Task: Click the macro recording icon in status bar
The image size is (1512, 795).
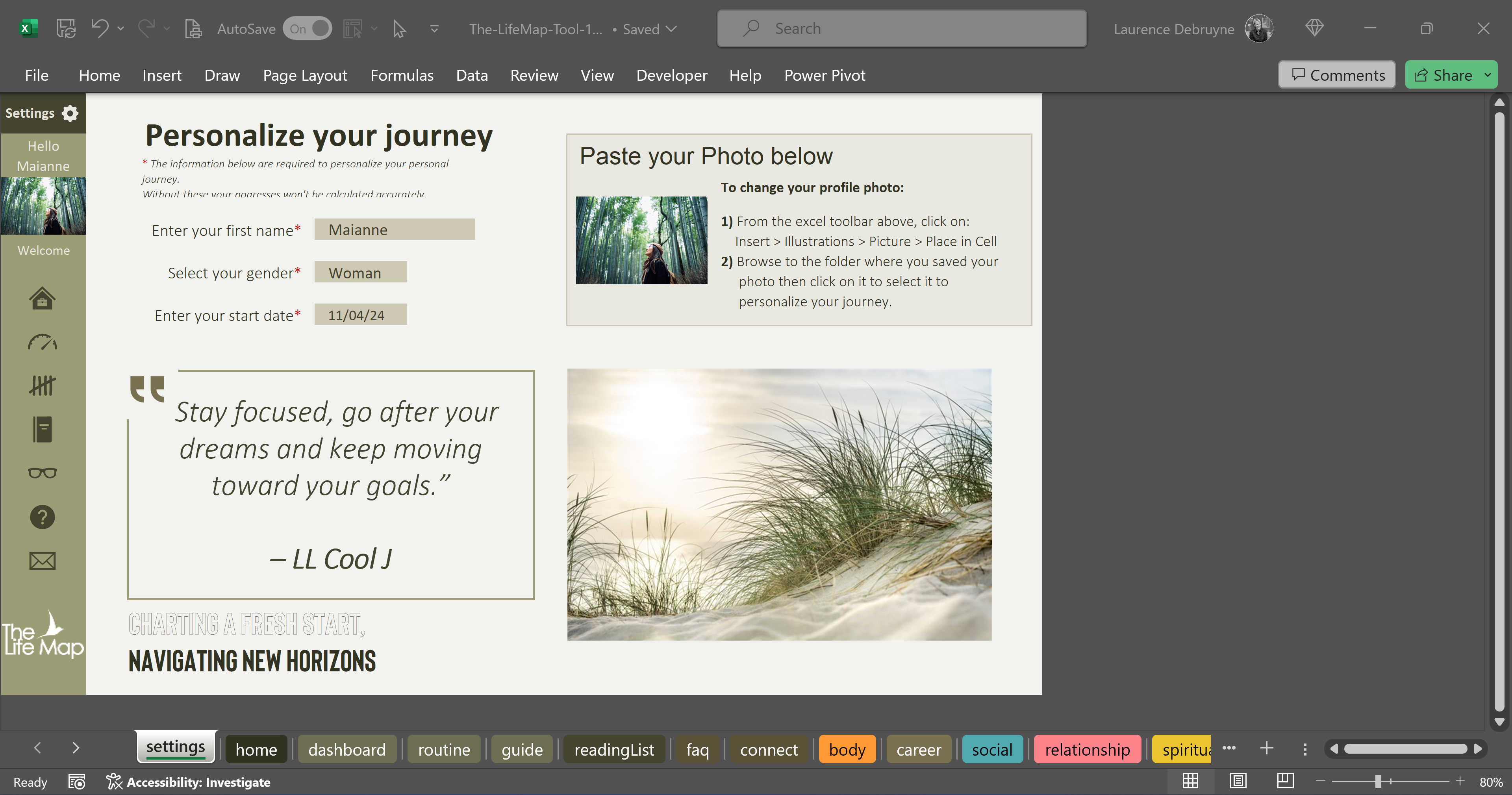Action: pos(77,782)
